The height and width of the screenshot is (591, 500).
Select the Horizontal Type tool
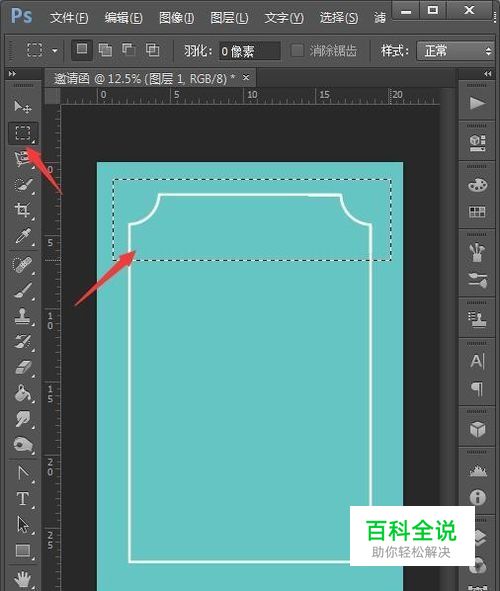click(x=23, y=498)
